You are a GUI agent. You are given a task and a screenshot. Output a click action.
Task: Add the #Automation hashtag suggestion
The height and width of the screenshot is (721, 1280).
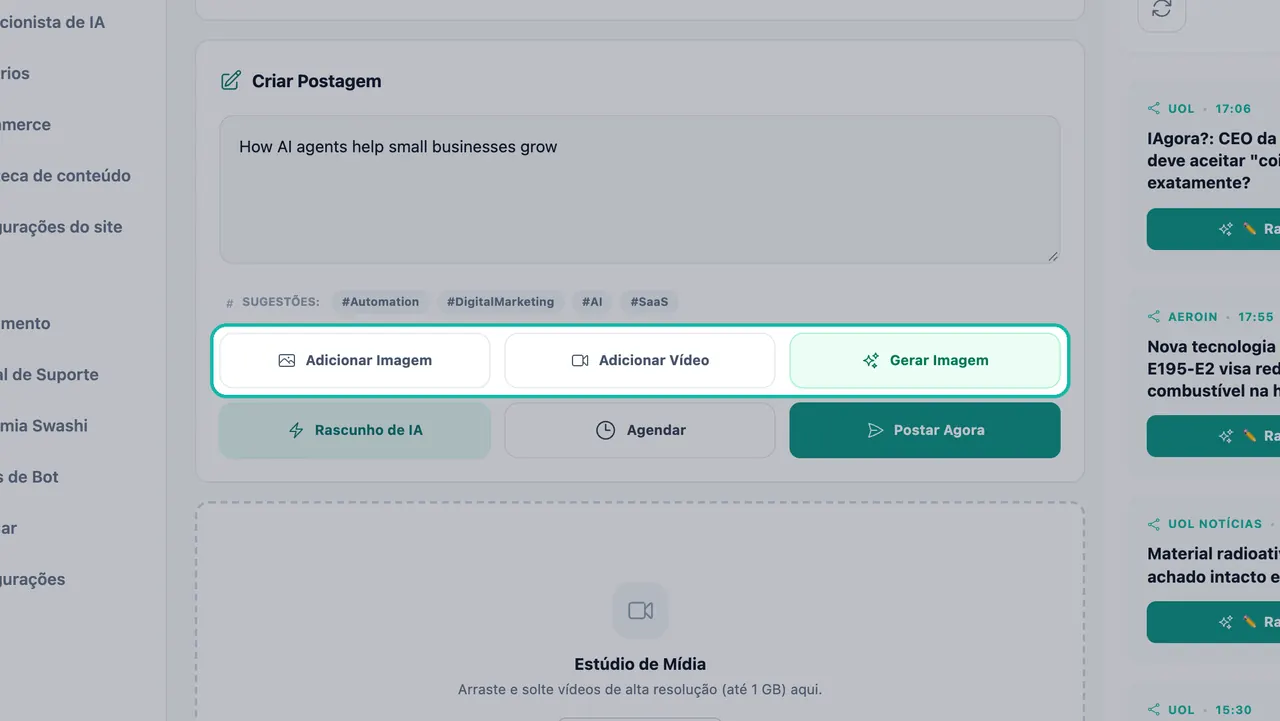point(380,302)
